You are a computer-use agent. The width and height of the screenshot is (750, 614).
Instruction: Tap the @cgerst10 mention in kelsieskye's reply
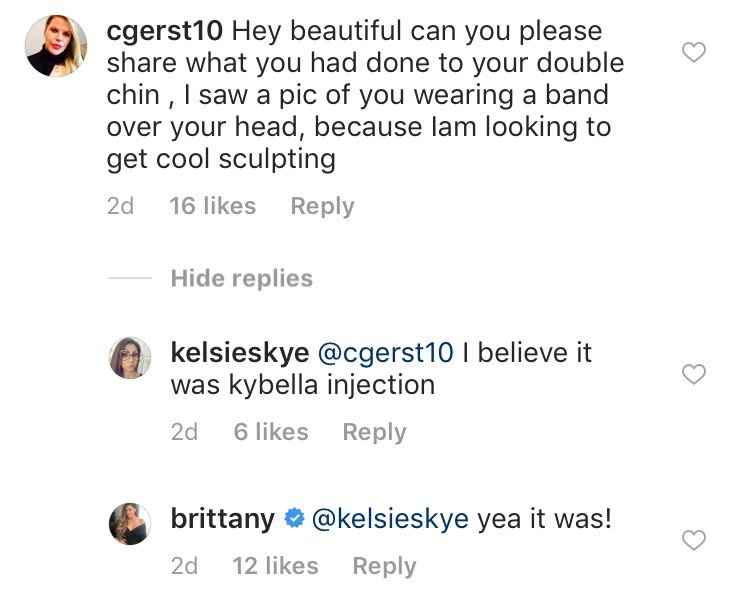[x=385, y=352]
